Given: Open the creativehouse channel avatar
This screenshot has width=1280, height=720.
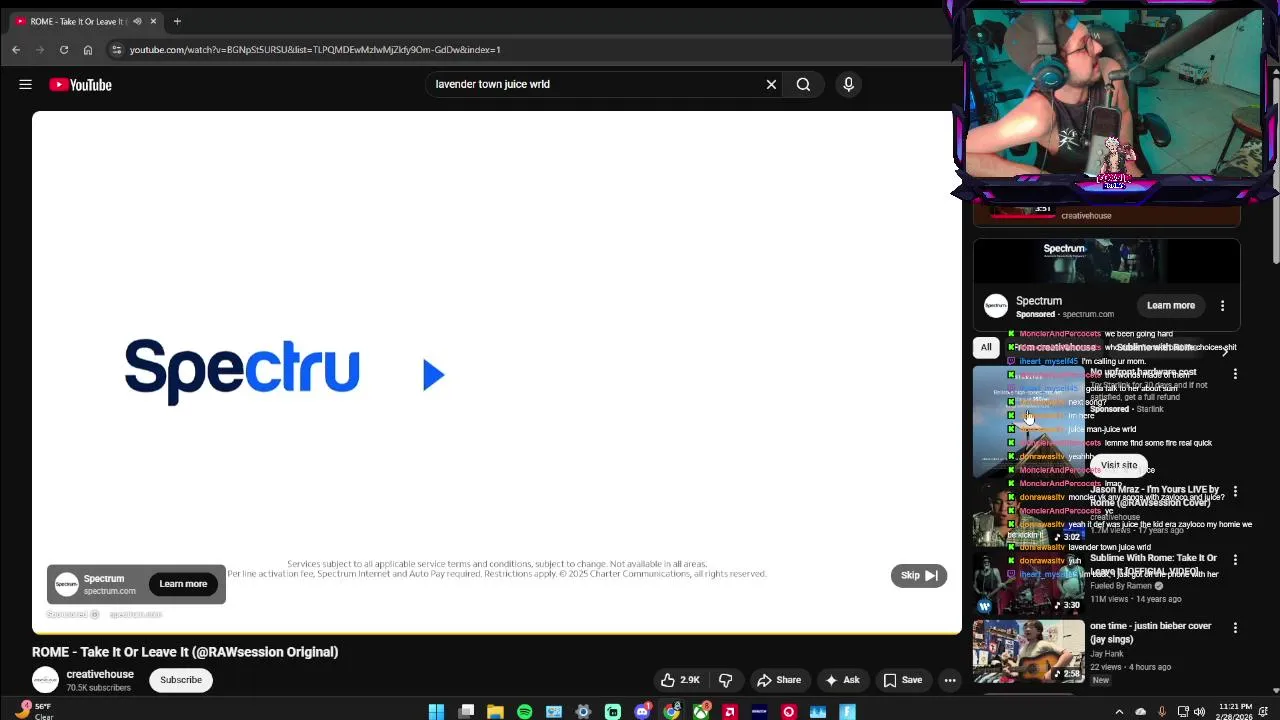Looking at the screenshot, I should coord(45,681).
